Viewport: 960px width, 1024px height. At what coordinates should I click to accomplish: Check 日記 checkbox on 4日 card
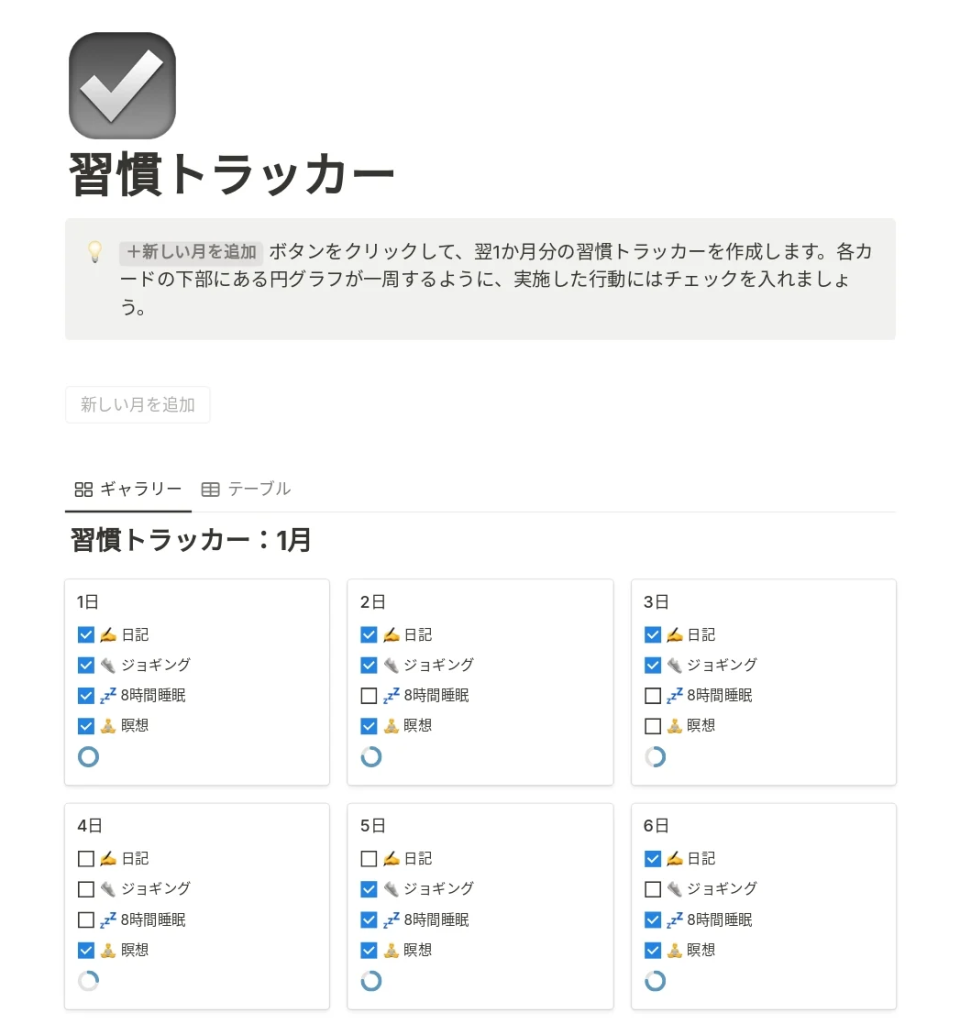(x=86, y=859)
